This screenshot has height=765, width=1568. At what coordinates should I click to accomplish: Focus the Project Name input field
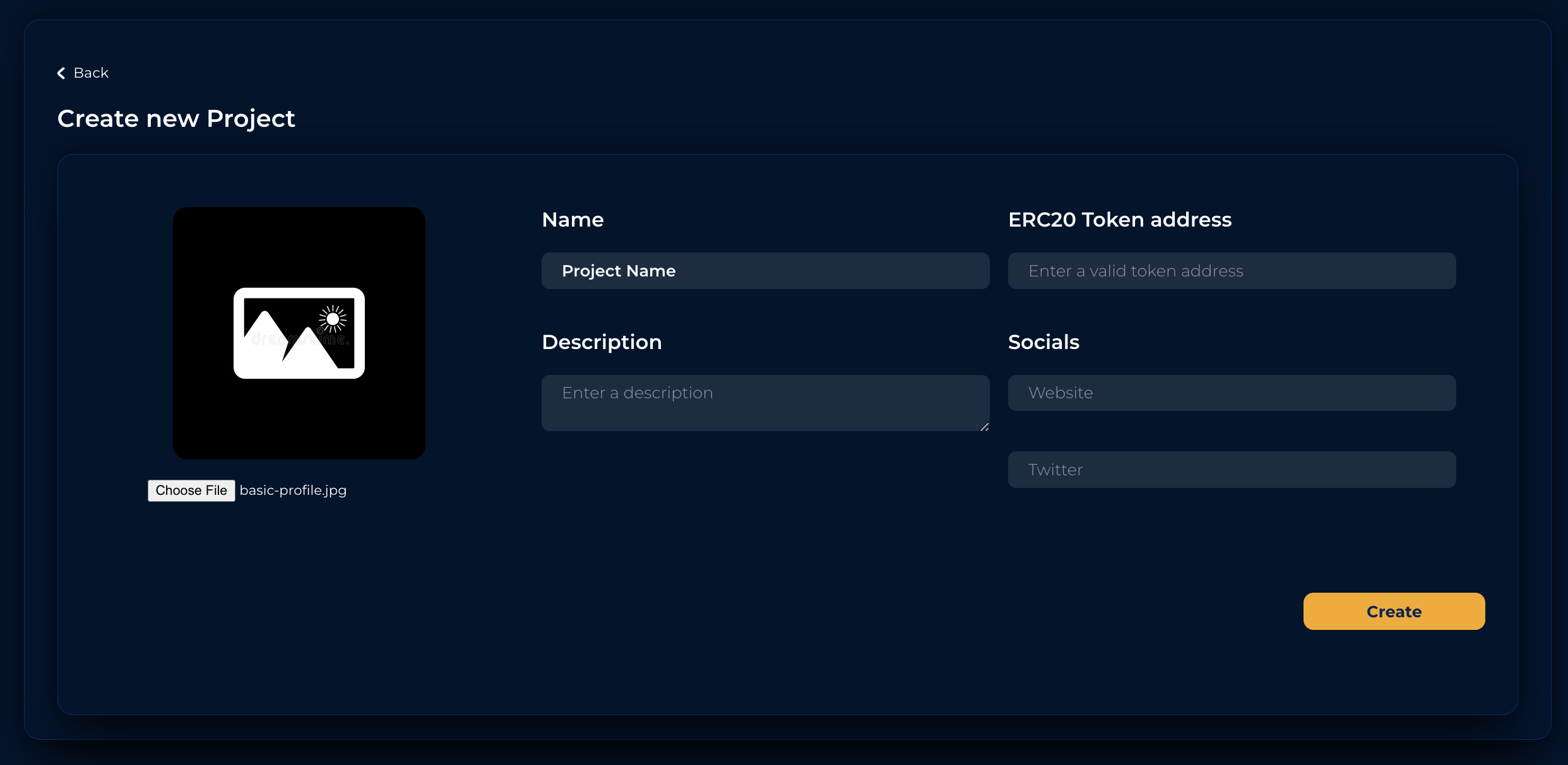765,271
